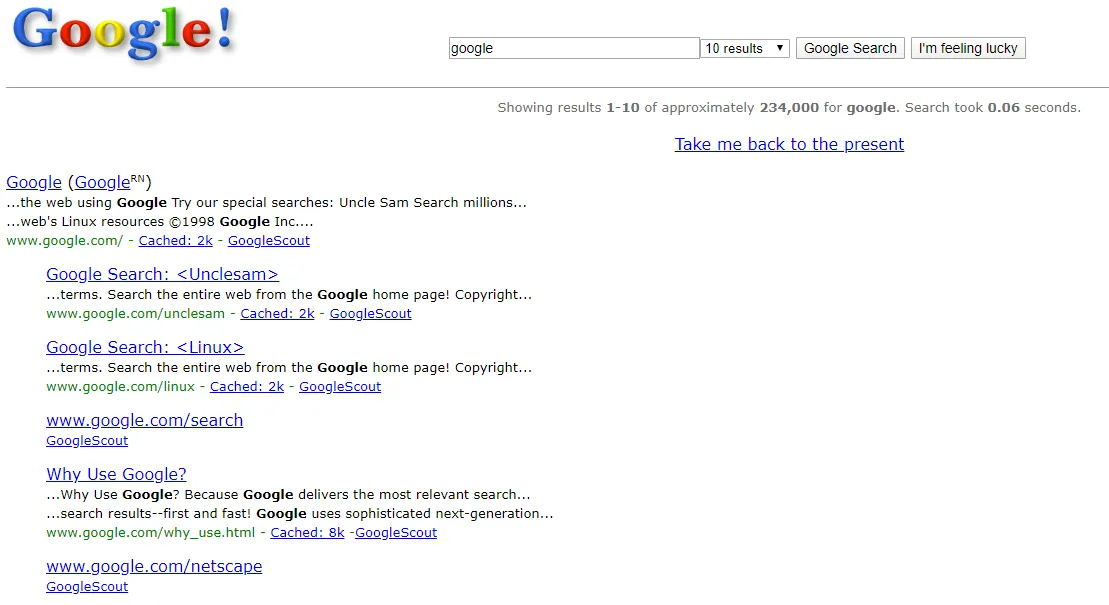Open the "10 results" dropdown
This screenshot has height=605, width=1109.
[x=745, y=48]
